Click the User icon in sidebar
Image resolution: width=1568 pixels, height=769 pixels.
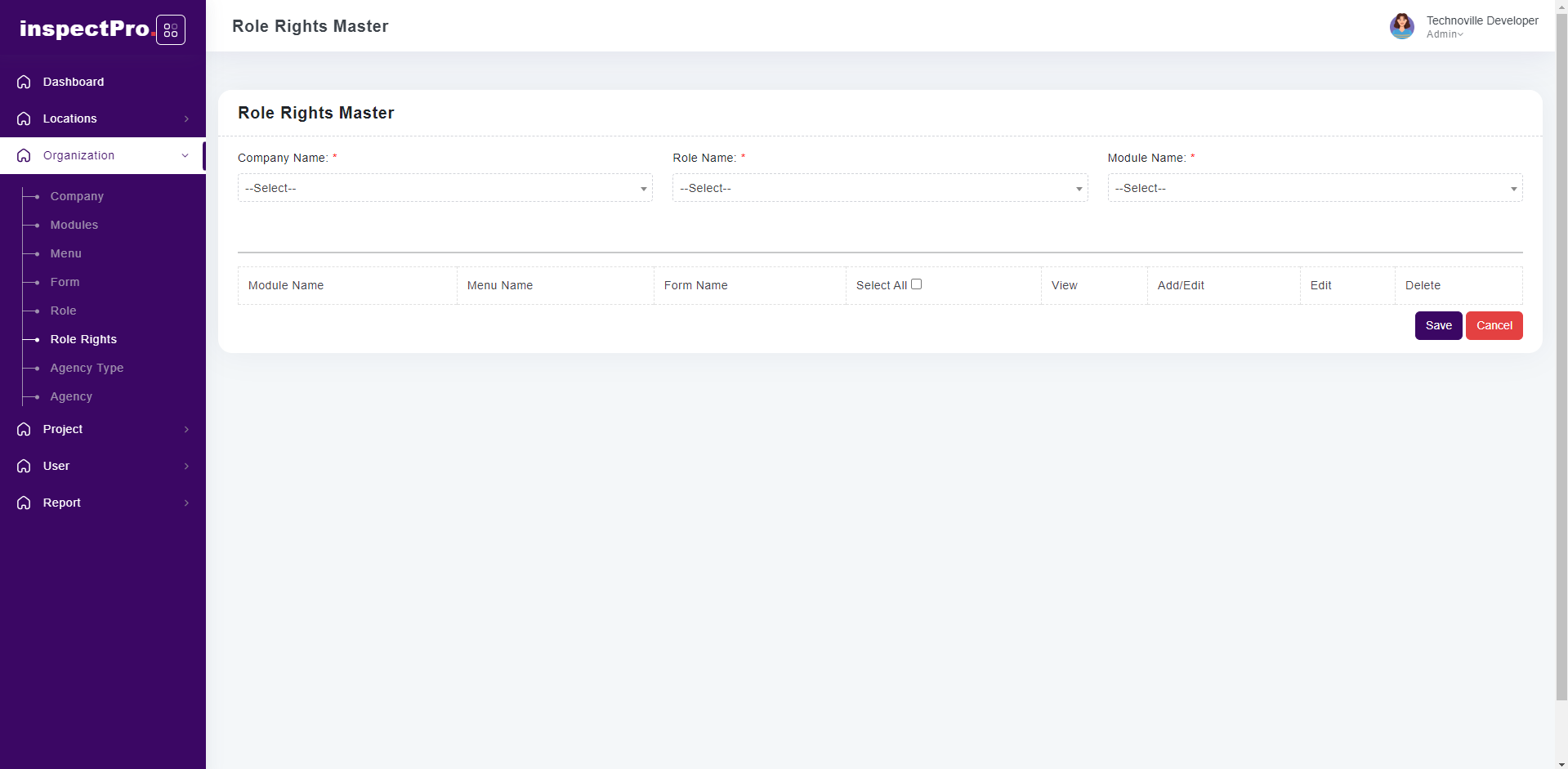coord(24,466)
